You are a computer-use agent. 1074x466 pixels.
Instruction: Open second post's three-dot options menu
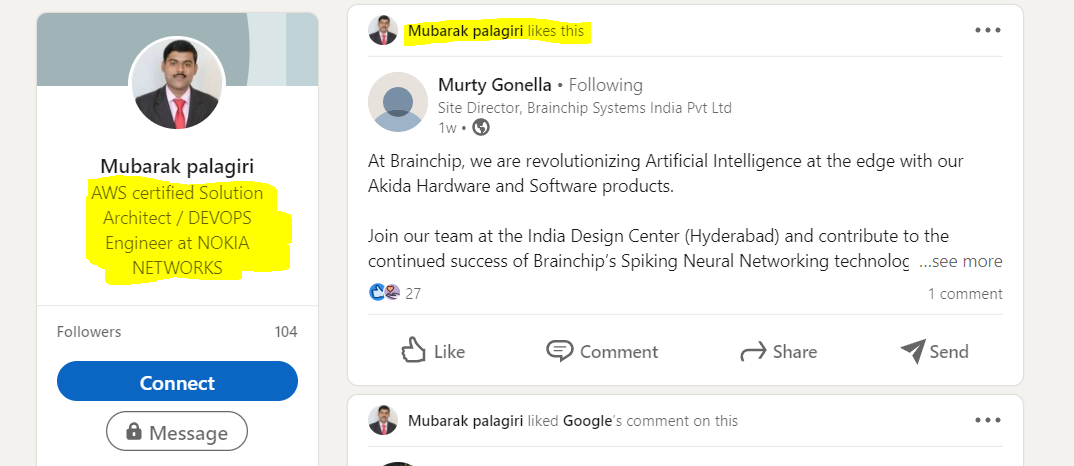click(x=987, y=421)
